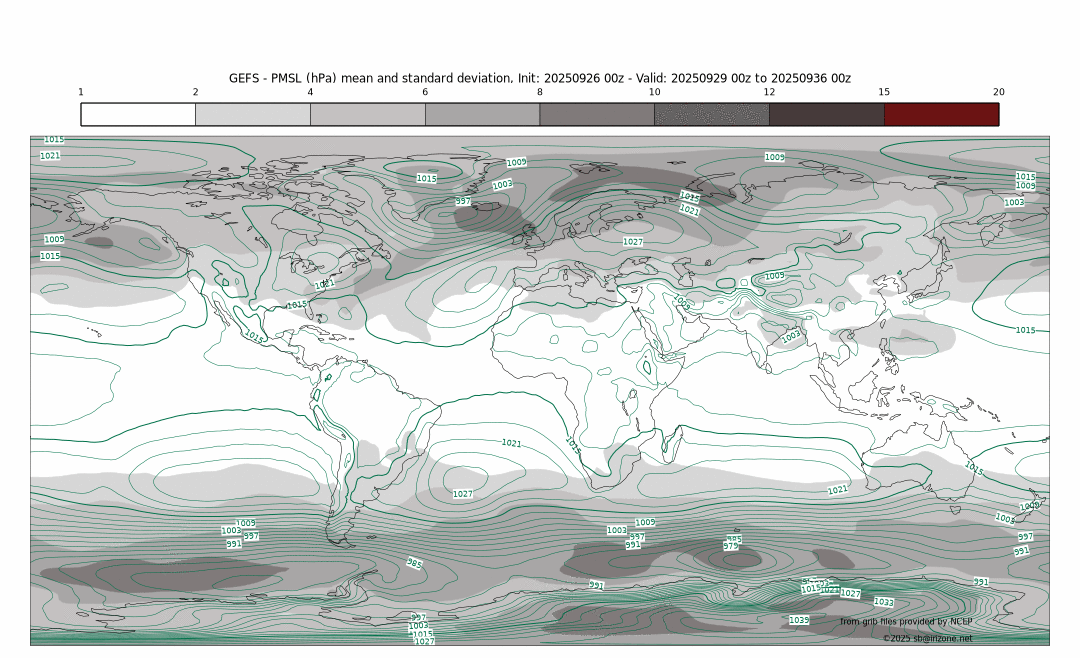Select the white 1–2 colorbar segment
The height and width of the screenshot is (658, 1080).
tap(138, 114)
